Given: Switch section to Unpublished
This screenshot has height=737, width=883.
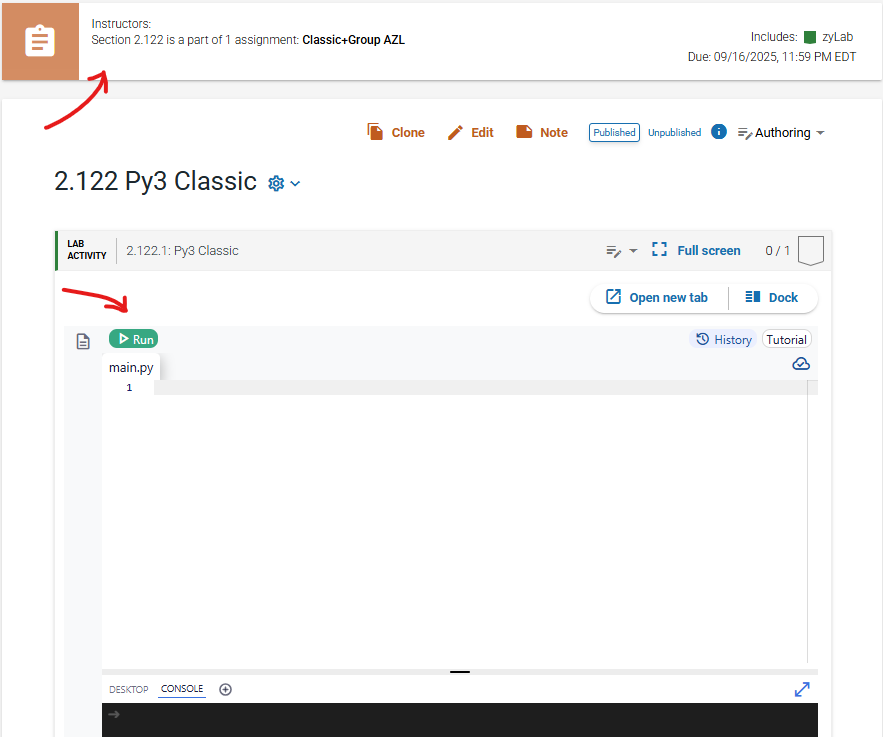Looking at the screenshot, I should (x=674, y=132).
